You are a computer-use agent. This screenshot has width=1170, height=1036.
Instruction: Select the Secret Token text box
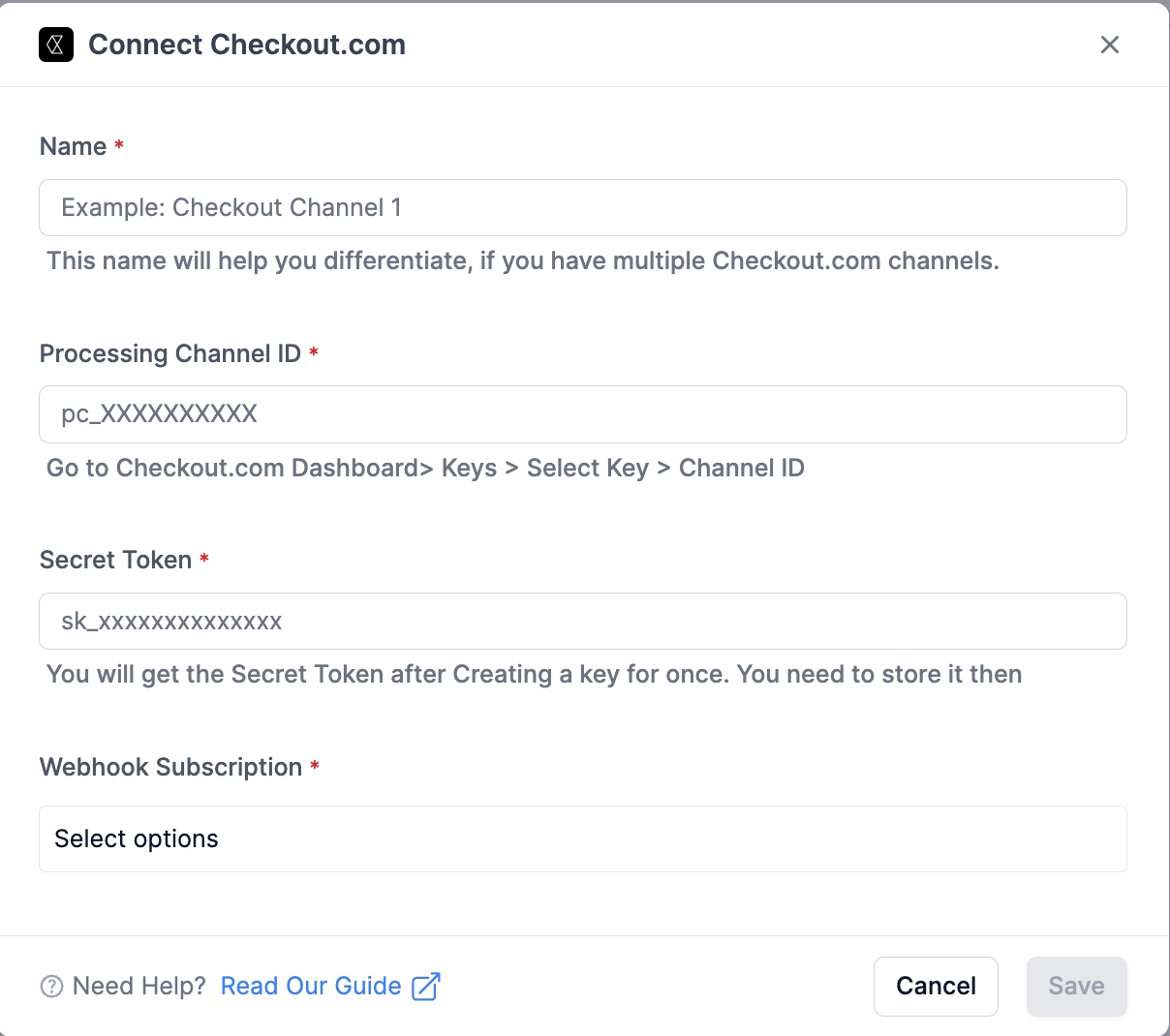582,621
